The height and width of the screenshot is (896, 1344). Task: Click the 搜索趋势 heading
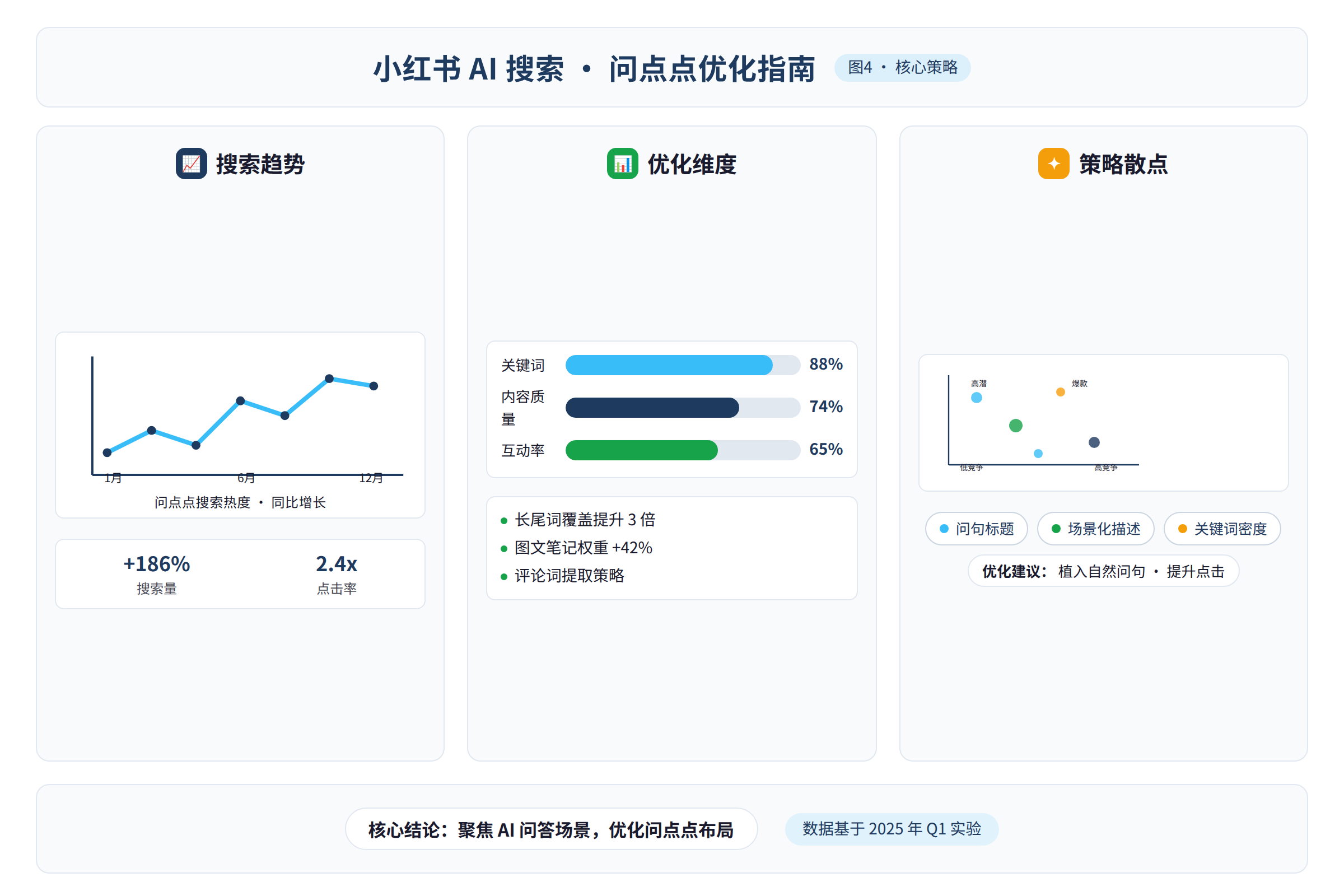[260, 164]
